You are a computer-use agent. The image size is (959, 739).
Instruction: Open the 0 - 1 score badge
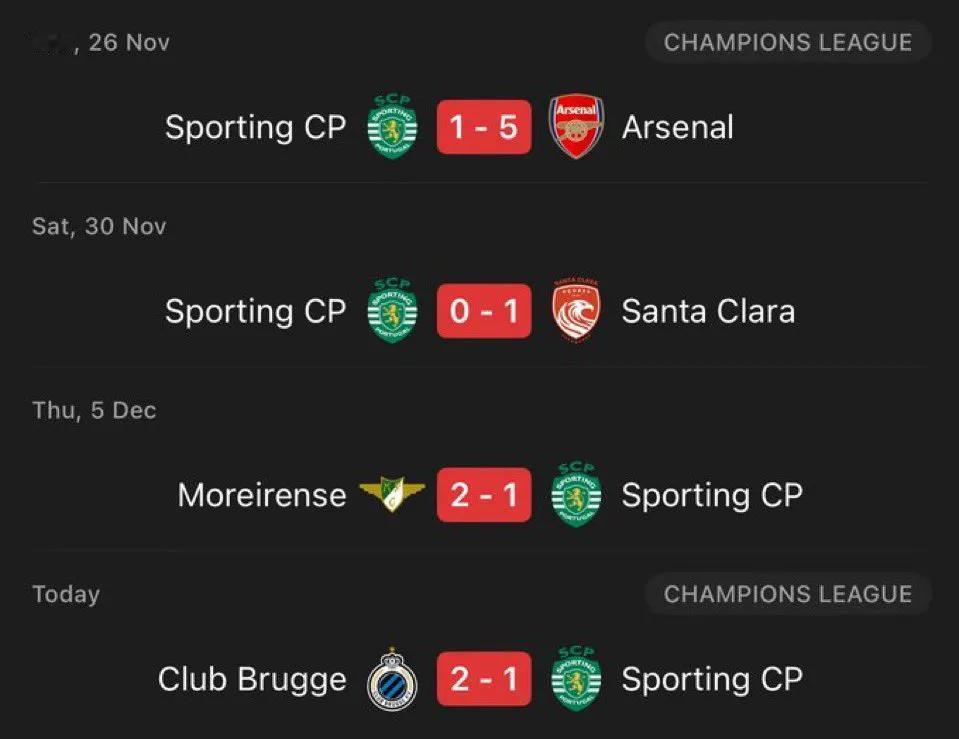click(484, 311)
